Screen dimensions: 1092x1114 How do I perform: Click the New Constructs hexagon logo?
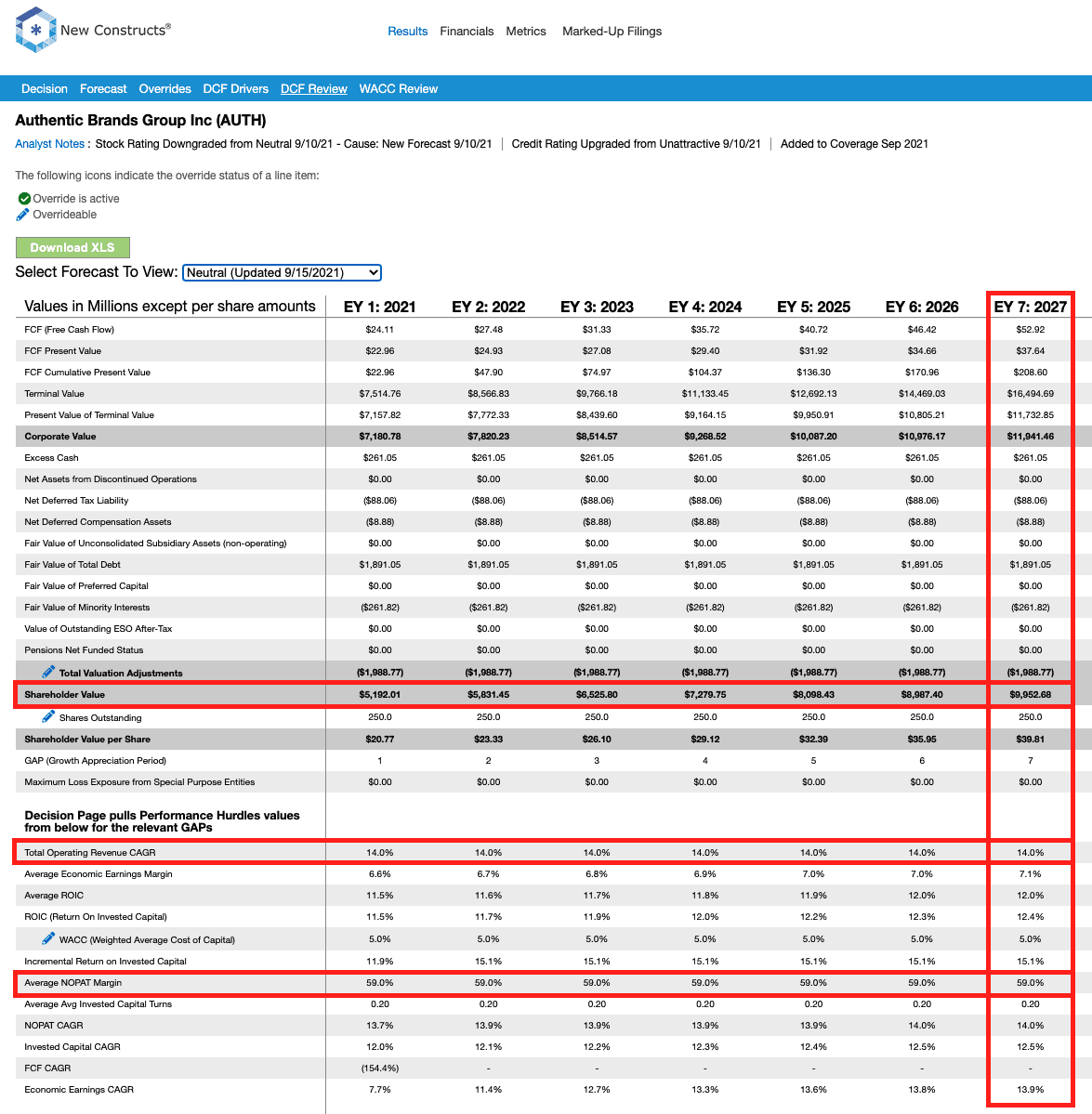click(x=35, y=30)
